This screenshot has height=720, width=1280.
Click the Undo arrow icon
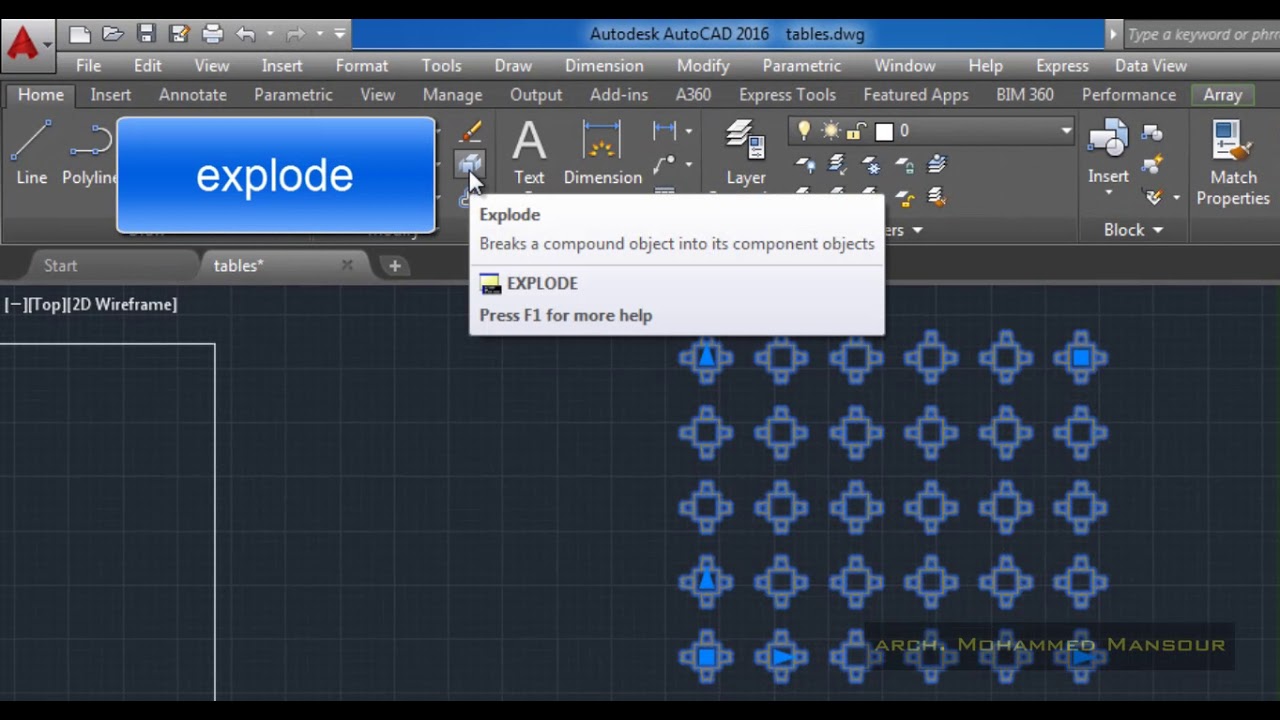point(245,34)
